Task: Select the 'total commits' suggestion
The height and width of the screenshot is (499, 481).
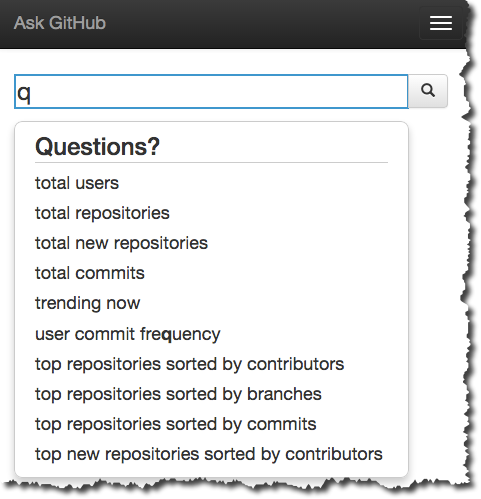Action: [x=90, y=273]
